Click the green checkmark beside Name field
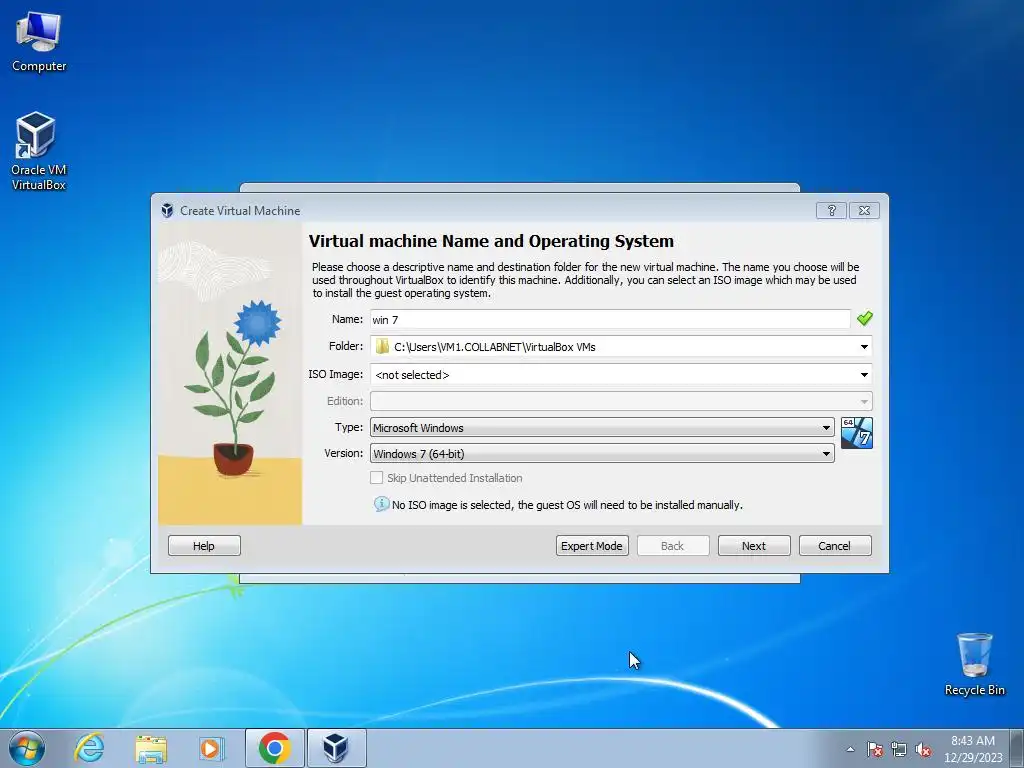The image size is (1024, 768). (865, 319)
